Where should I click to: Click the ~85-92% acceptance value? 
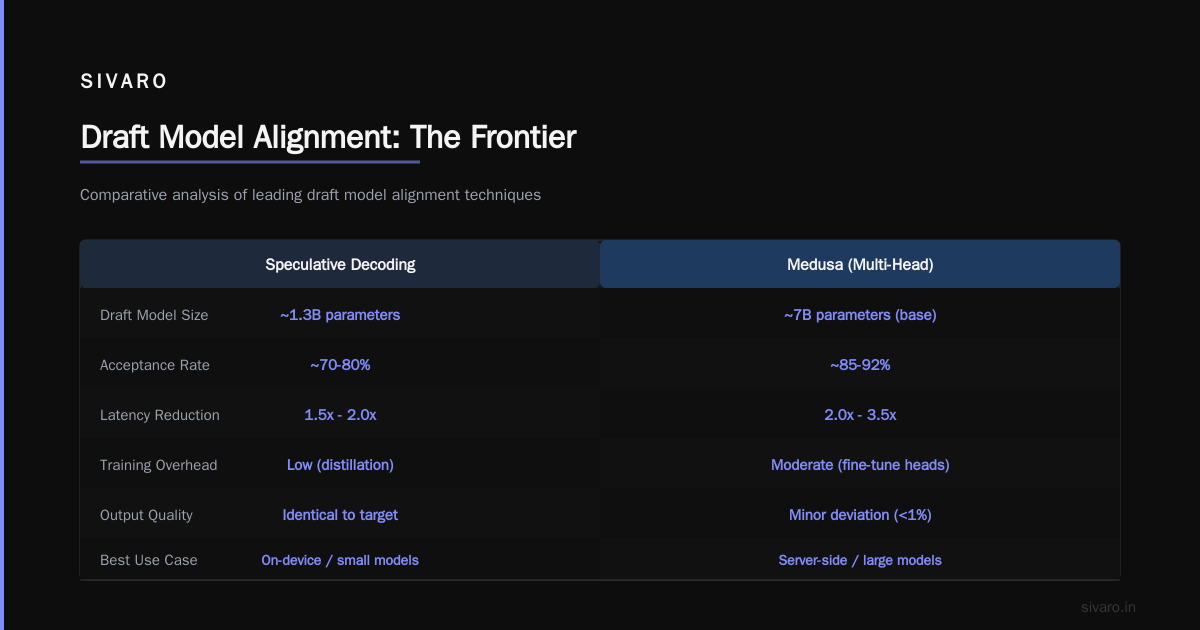[x=860, y=365]
